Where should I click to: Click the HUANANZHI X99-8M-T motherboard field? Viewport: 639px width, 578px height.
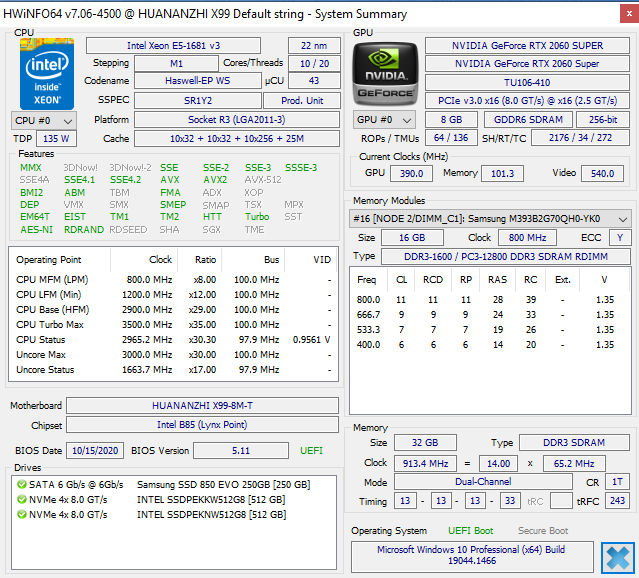pos(203,406)
